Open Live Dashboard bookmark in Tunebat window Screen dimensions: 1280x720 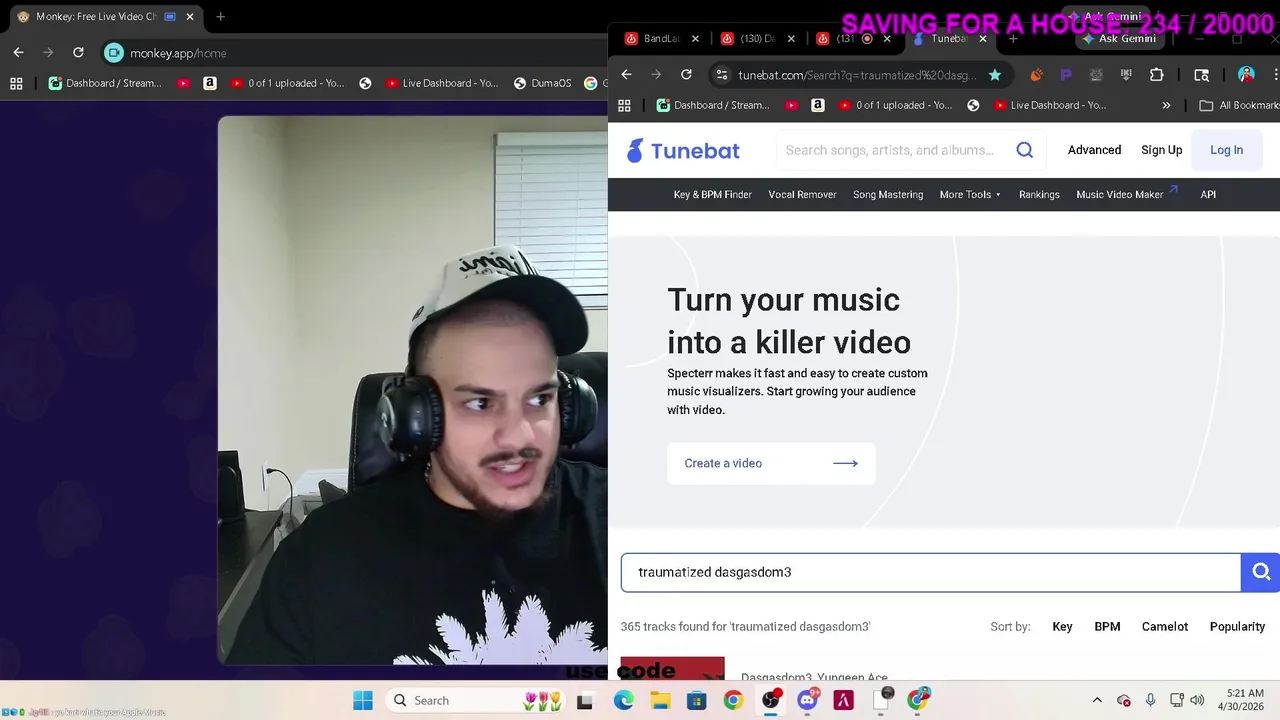click(1050, 105)
